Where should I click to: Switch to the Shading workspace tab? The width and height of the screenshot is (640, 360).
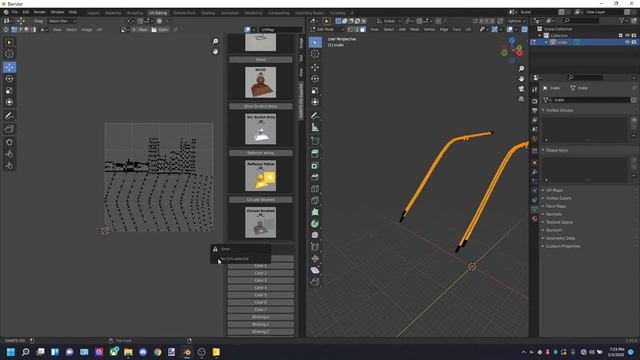[208, 13]
